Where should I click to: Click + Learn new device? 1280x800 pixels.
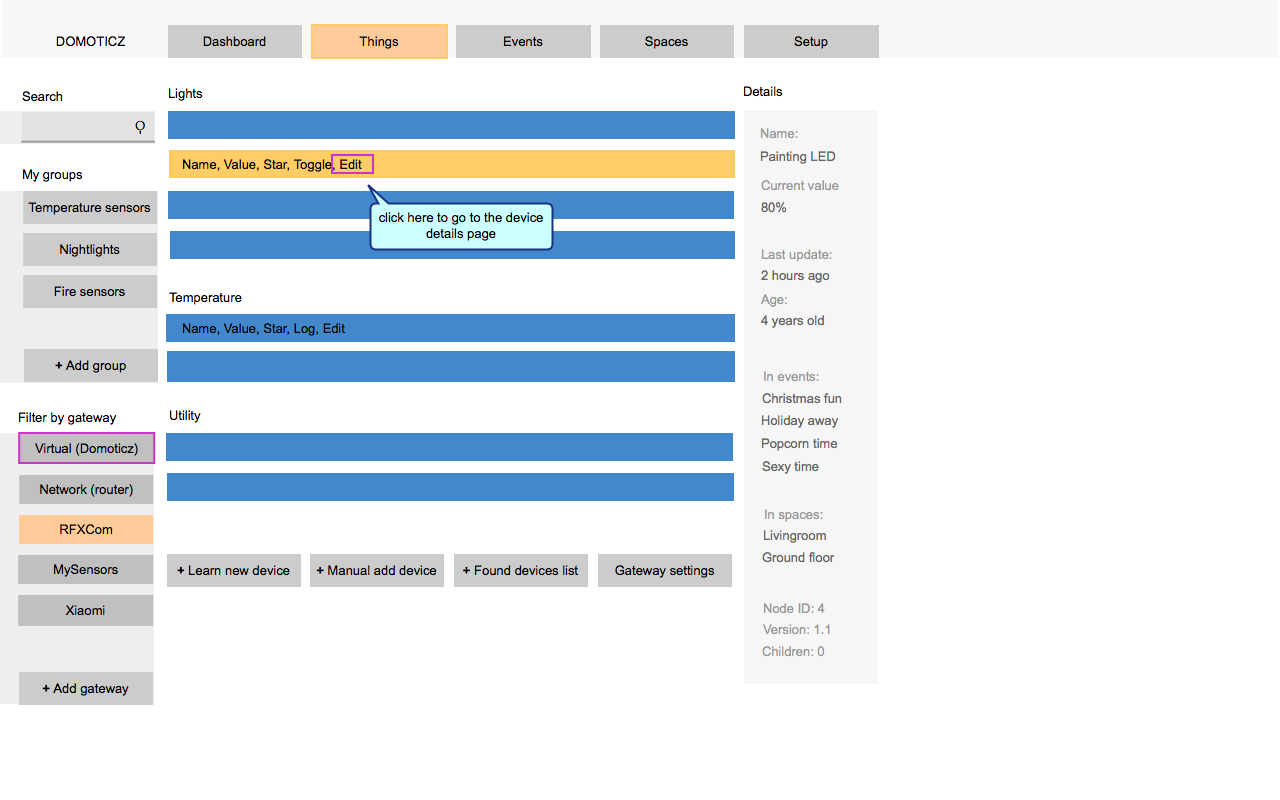[x=234, y=571]
